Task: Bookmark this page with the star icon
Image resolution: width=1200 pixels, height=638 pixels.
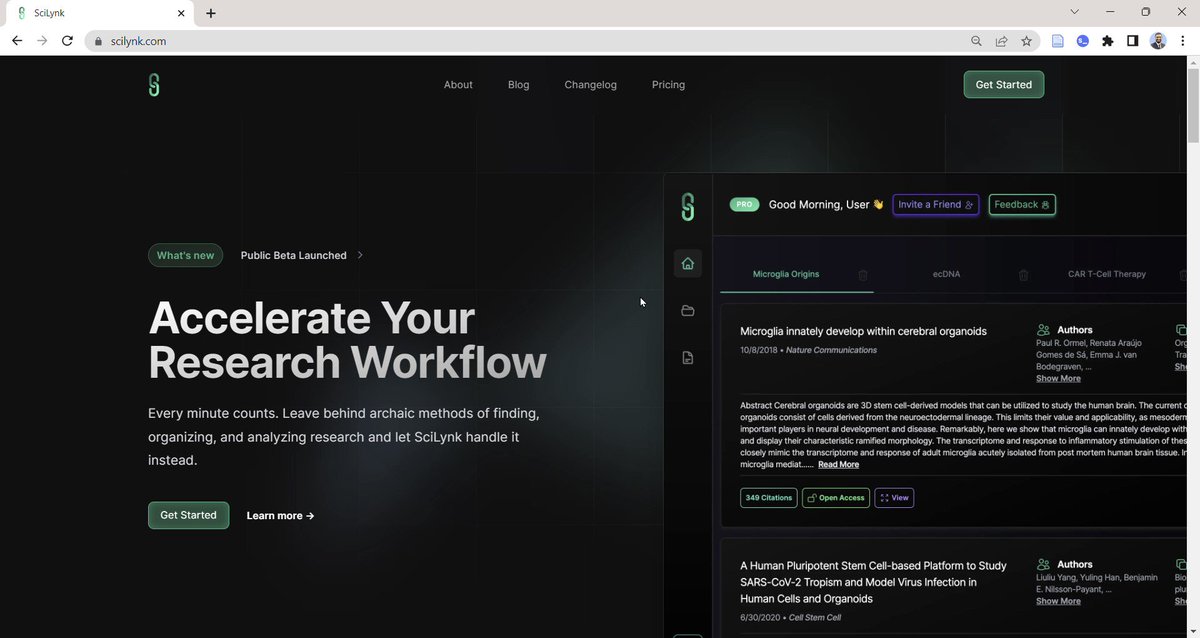Action: 1026,41
